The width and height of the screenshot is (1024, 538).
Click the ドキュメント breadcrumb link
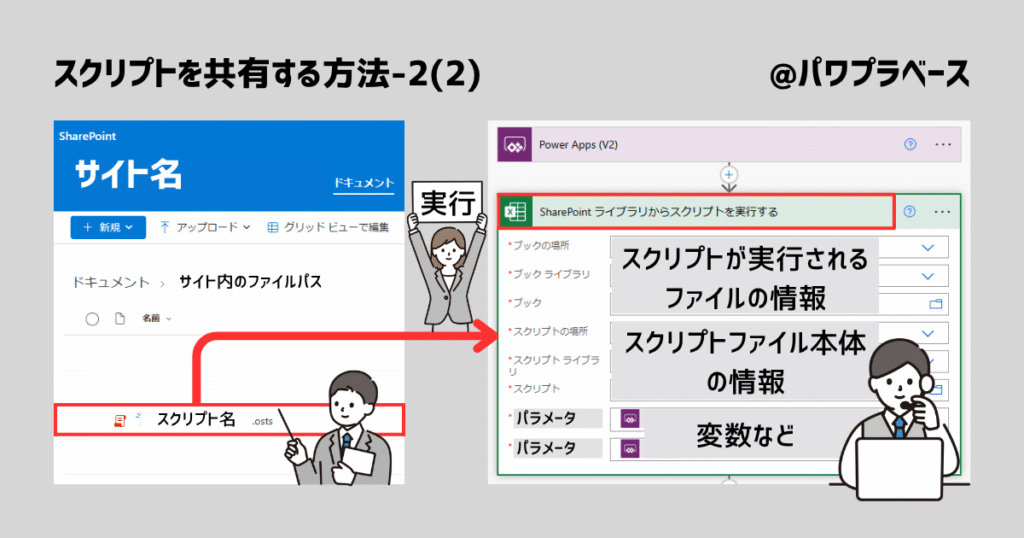point(111,282)
